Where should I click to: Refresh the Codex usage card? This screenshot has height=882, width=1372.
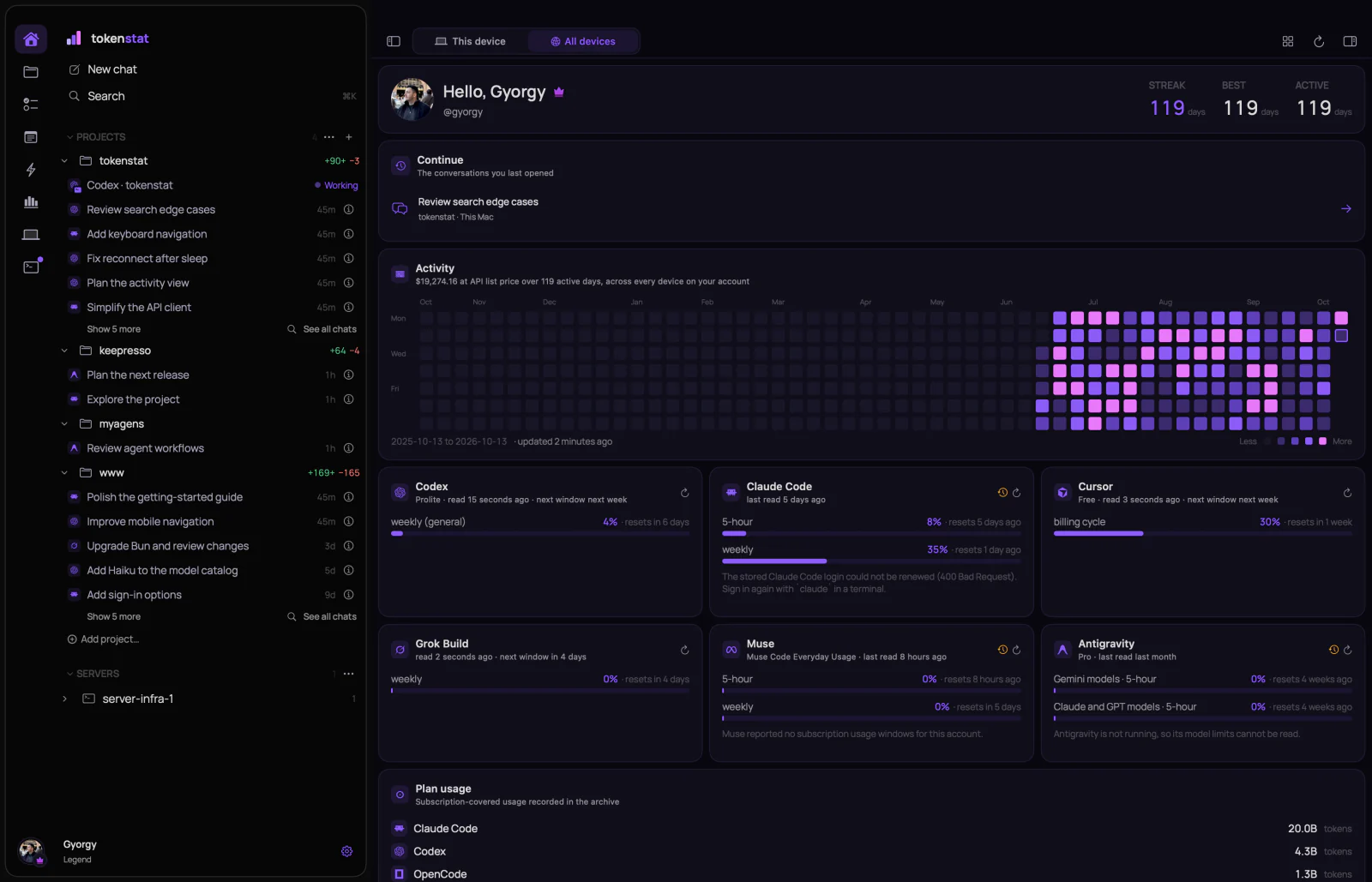click(684, 493)
